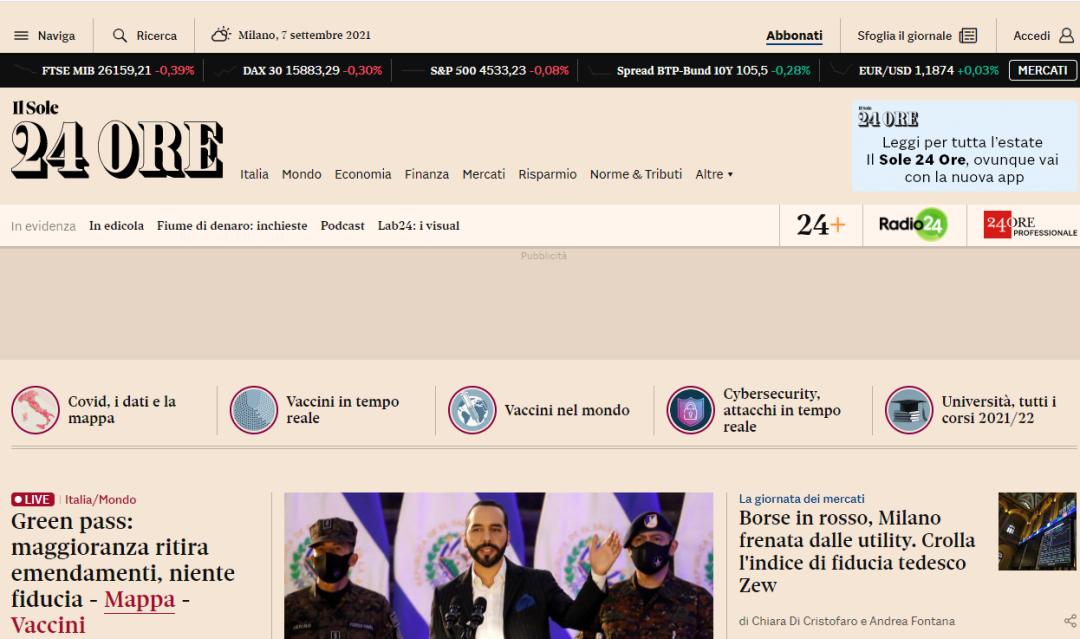1080x639 pixels.
Task: Click the EUR/USD ticker quote
Action: [928, 70]
